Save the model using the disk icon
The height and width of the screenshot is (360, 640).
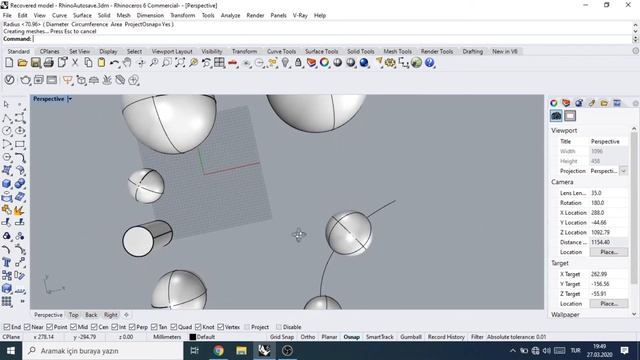click(36, 62)
